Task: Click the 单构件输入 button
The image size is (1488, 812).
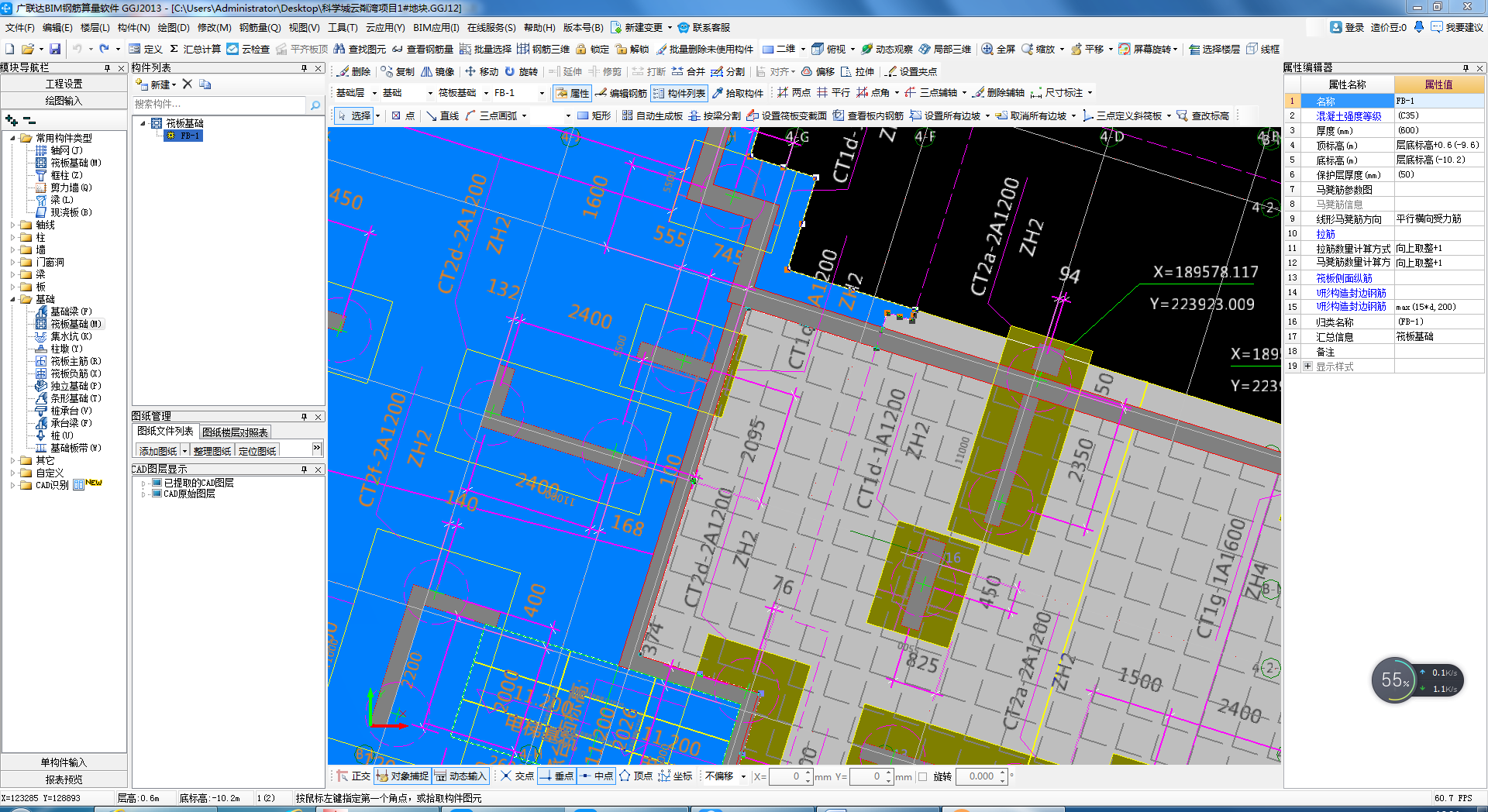Action: click(x=64, y=762)
